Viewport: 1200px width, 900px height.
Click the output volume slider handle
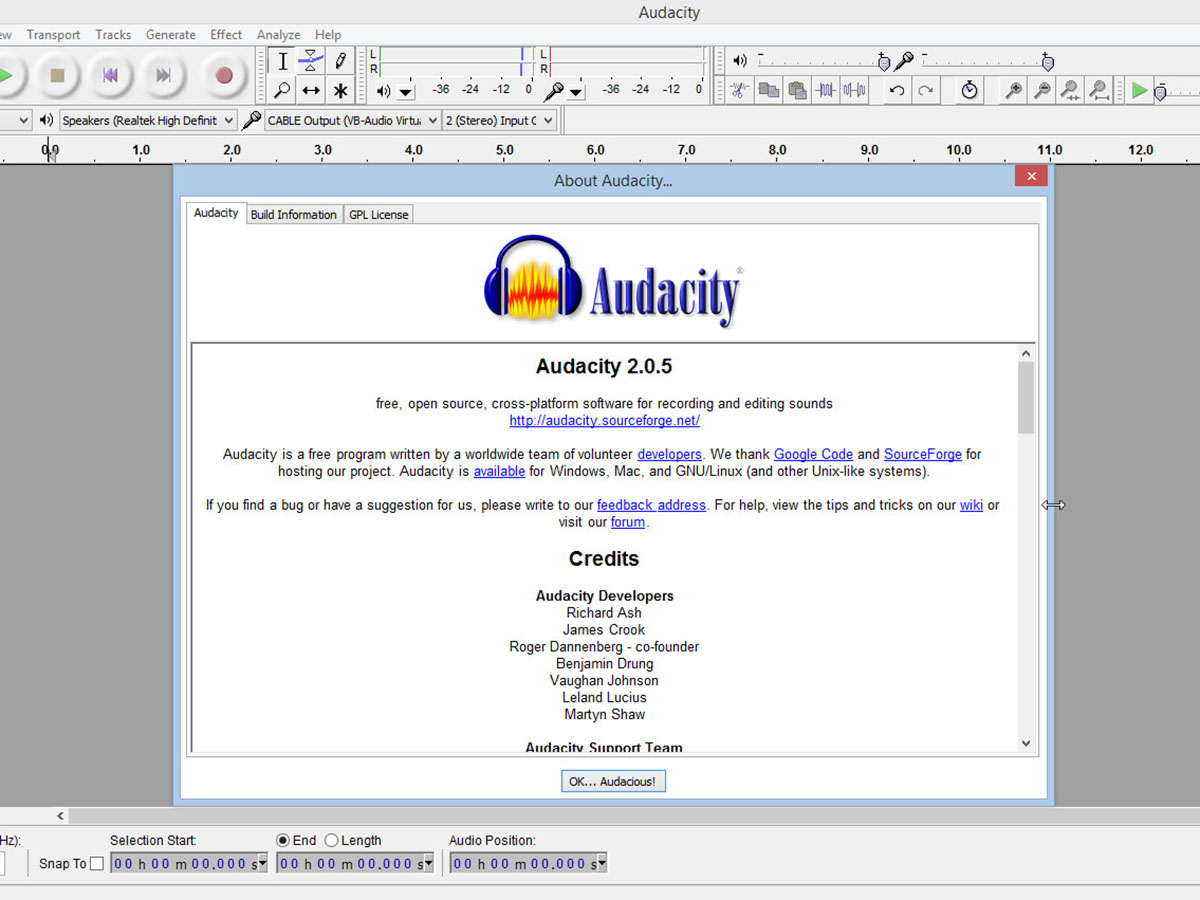coord(883,62)
